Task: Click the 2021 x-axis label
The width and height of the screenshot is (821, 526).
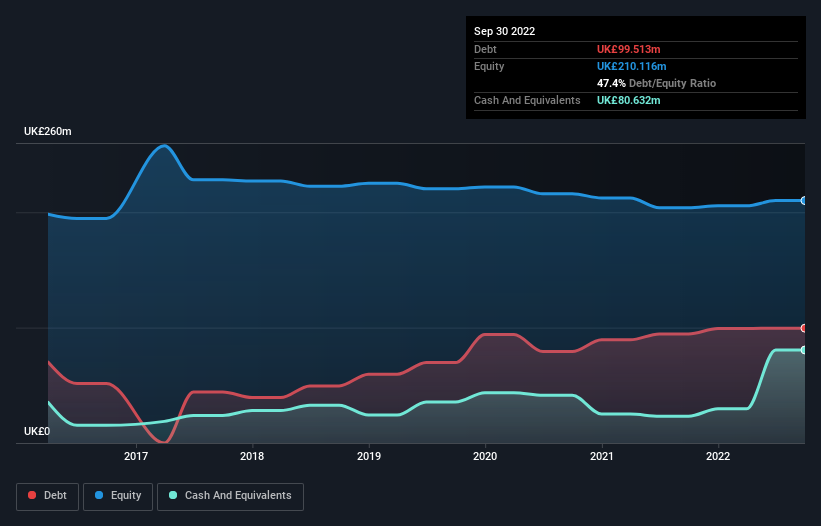Action: [602, 456]
